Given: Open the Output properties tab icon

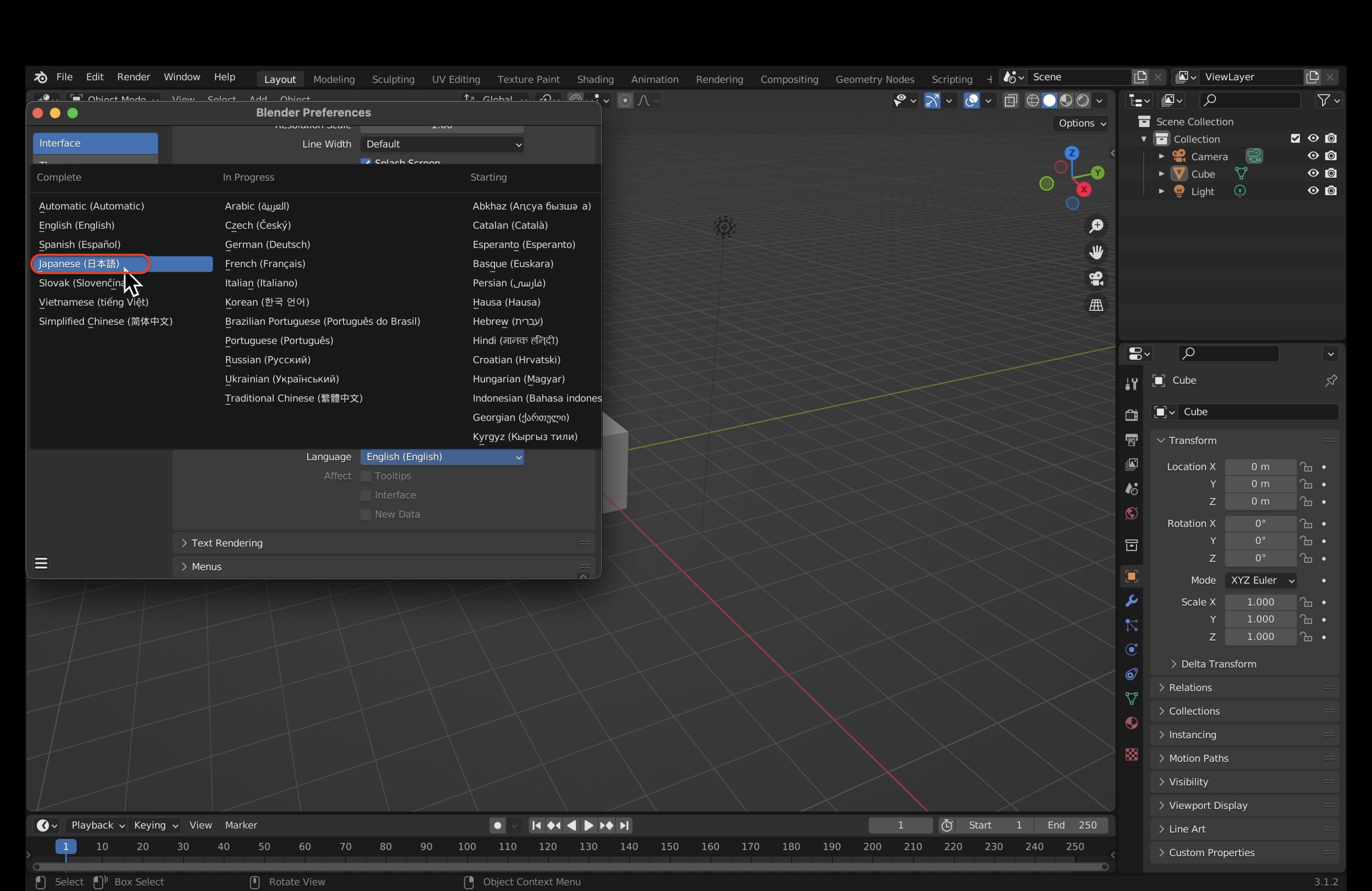Looking at the screenshot, I should pyautogui.click(x=1131, y=440).
